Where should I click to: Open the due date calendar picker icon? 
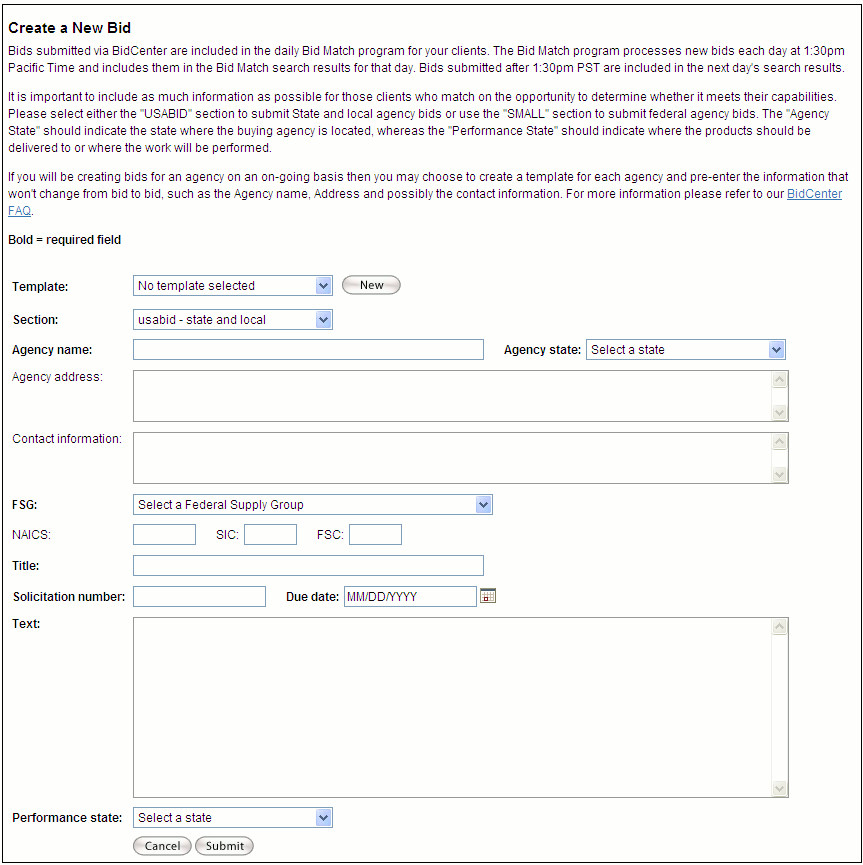pyautogui.click(x=488, y=596)
